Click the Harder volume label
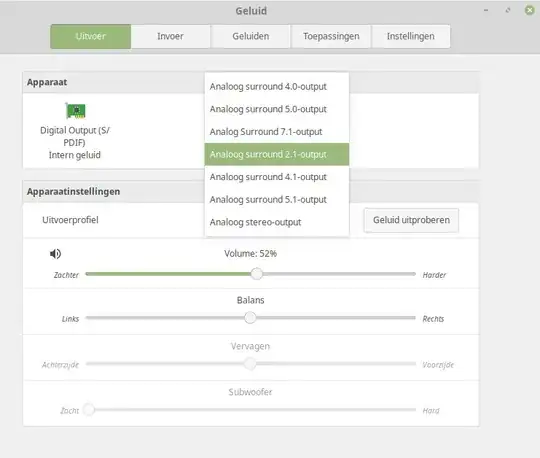Screen dimensions: 540x458 [434, 275]
